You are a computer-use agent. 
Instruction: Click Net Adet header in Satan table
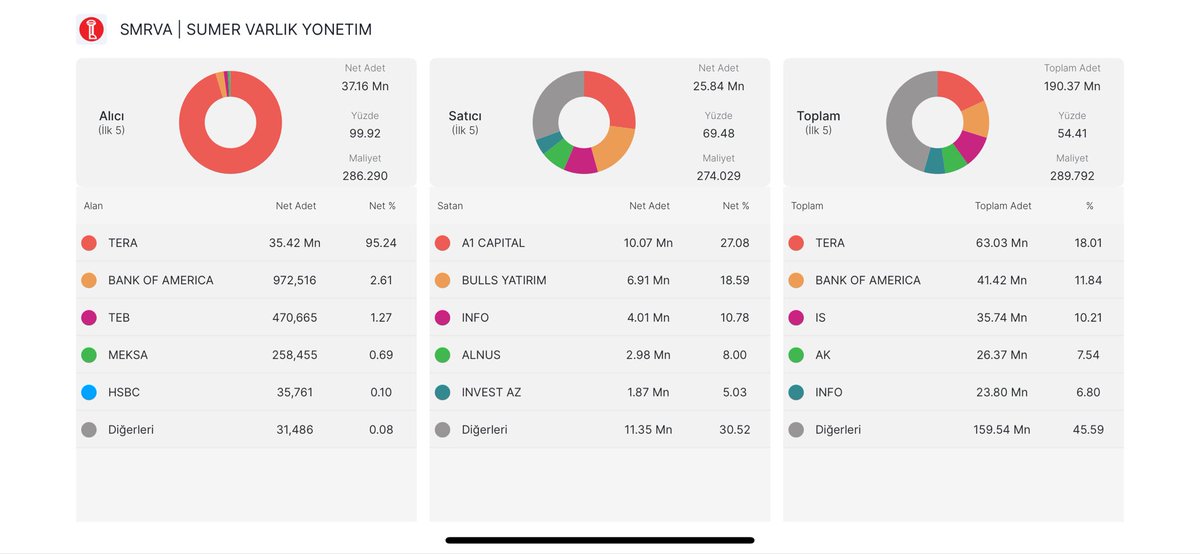pos(649,206)
